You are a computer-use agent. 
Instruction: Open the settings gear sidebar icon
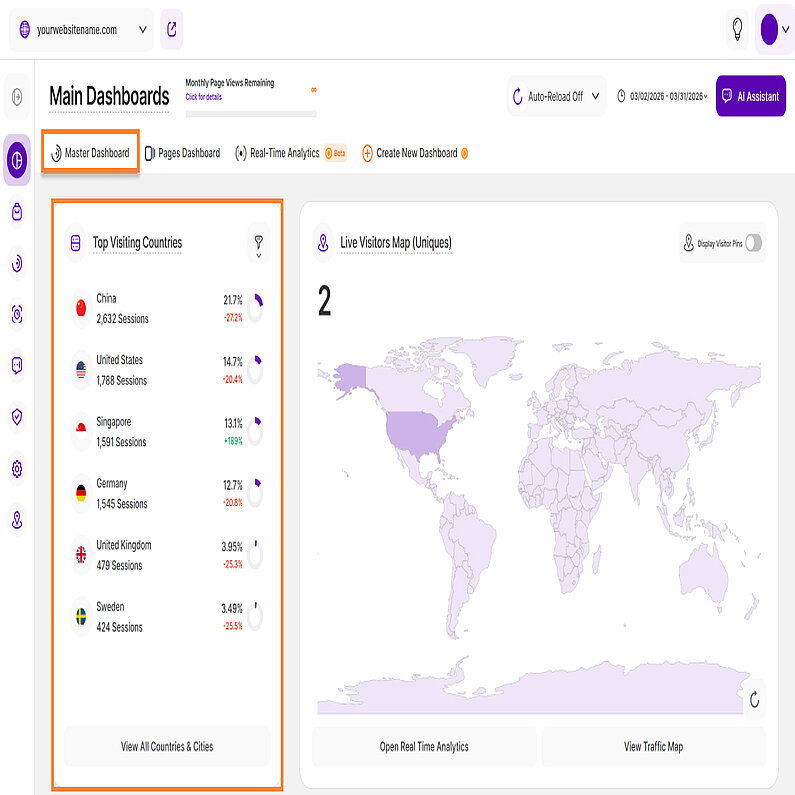coord(17,469)
